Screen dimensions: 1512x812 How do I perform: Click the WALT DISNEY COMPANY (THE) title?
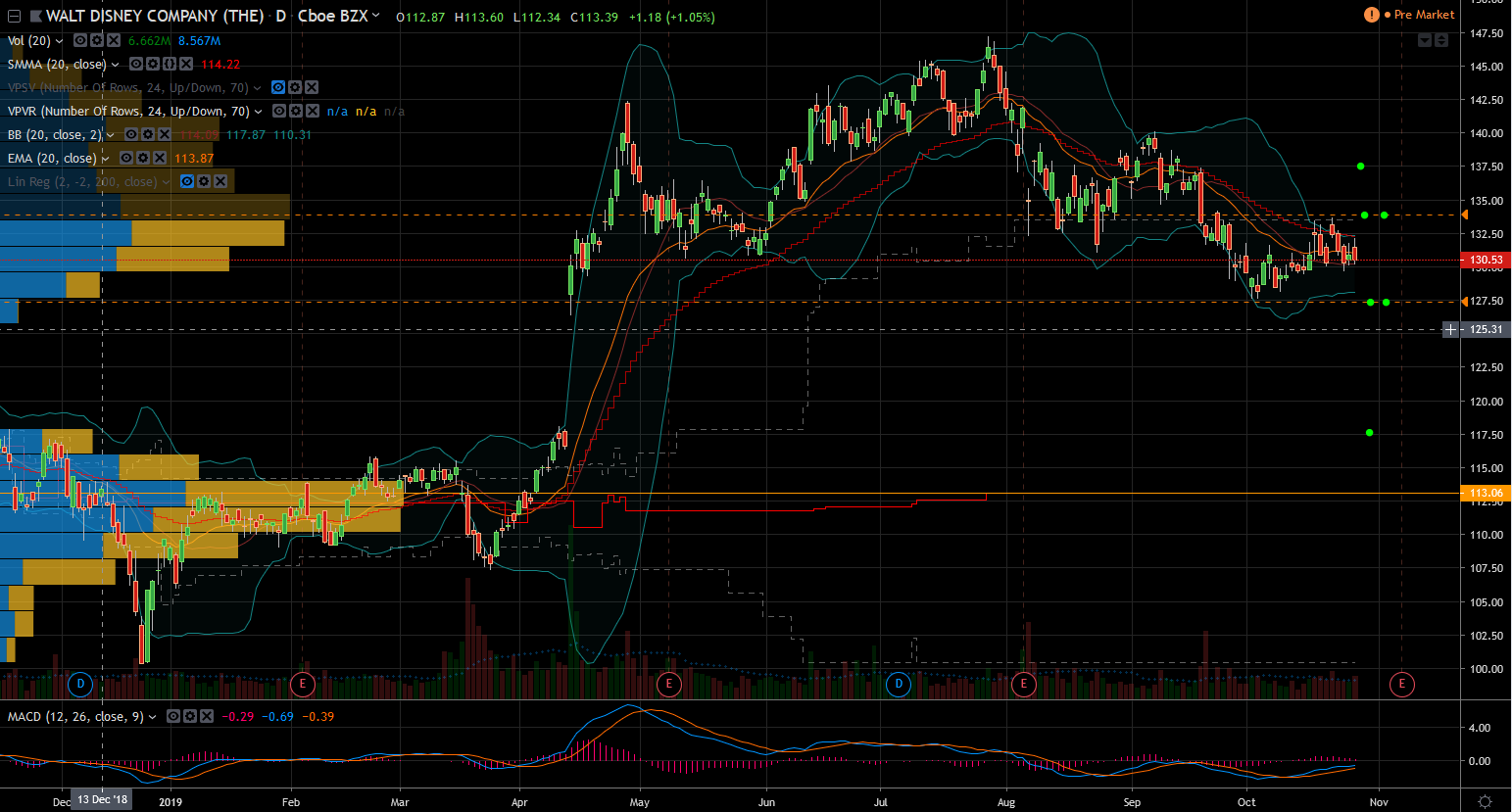(155, 16)
